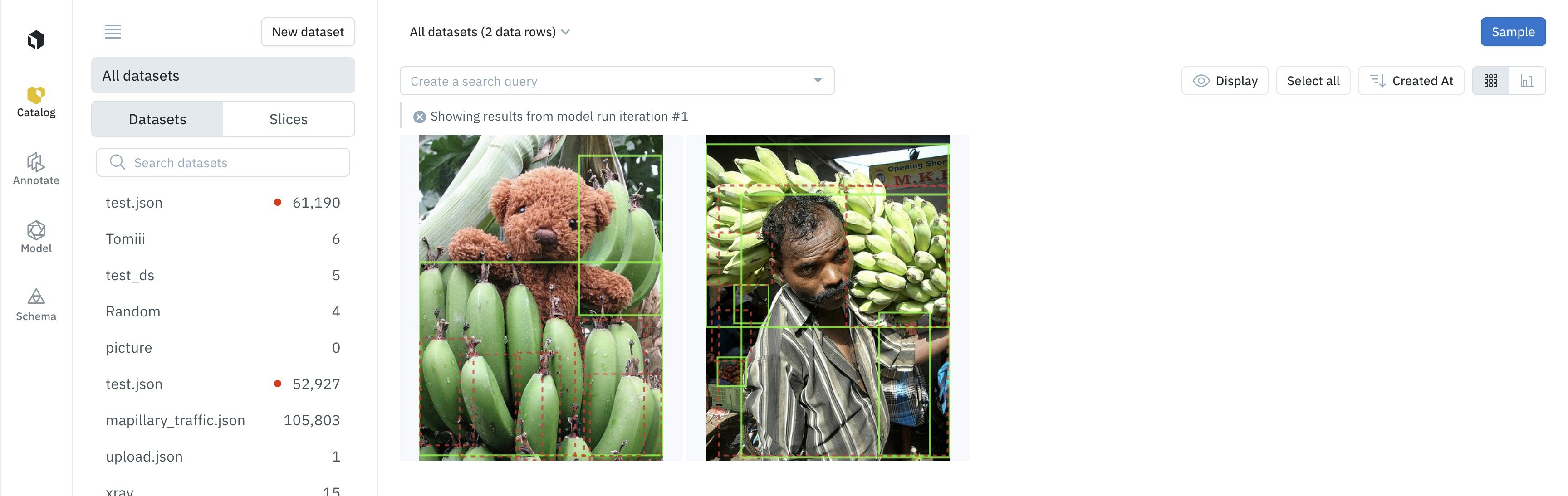Select the Datasets tab
The image size is (1568, 496).
157,119
